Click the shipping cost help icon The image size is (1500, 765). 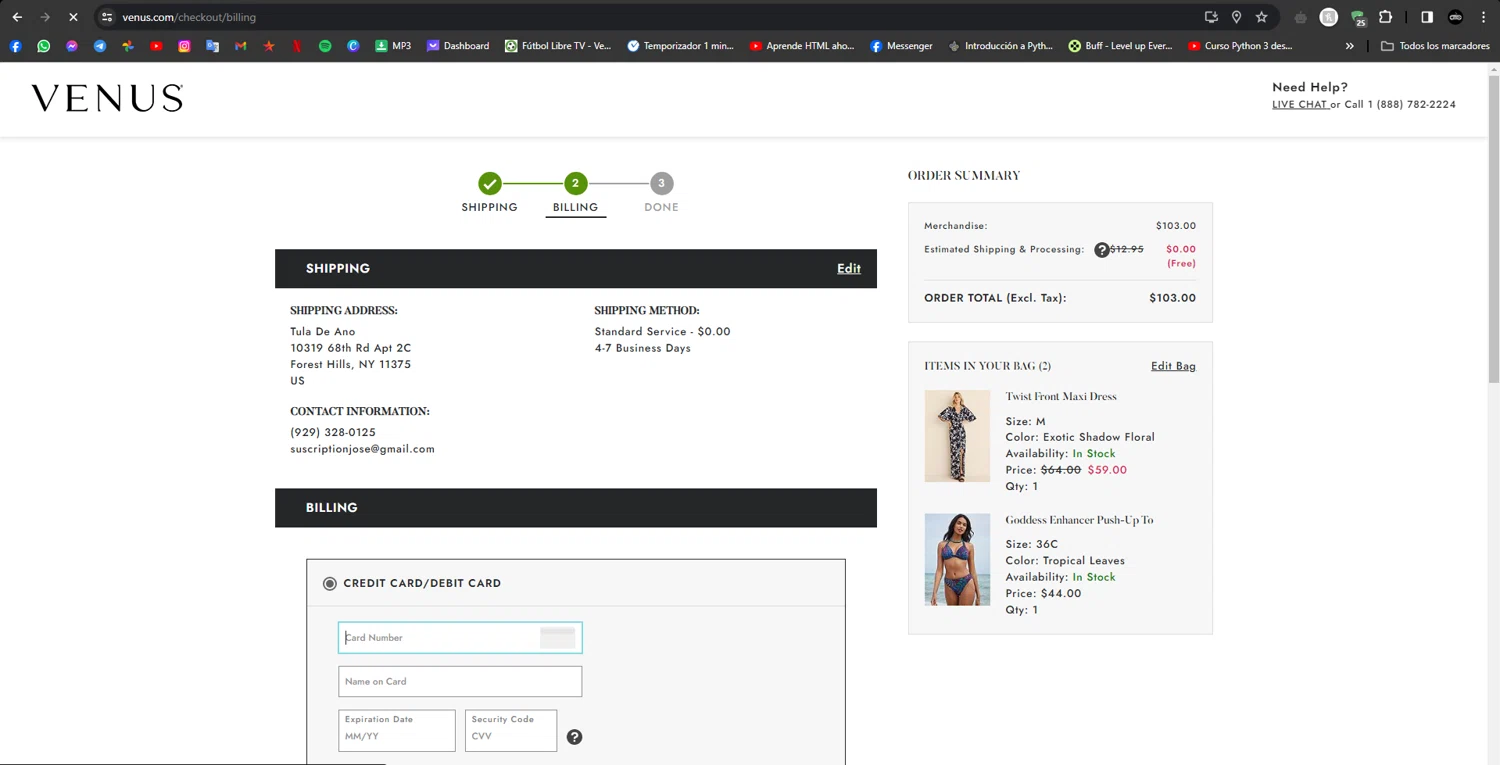pyautogui.click(x=1101, y=250)
